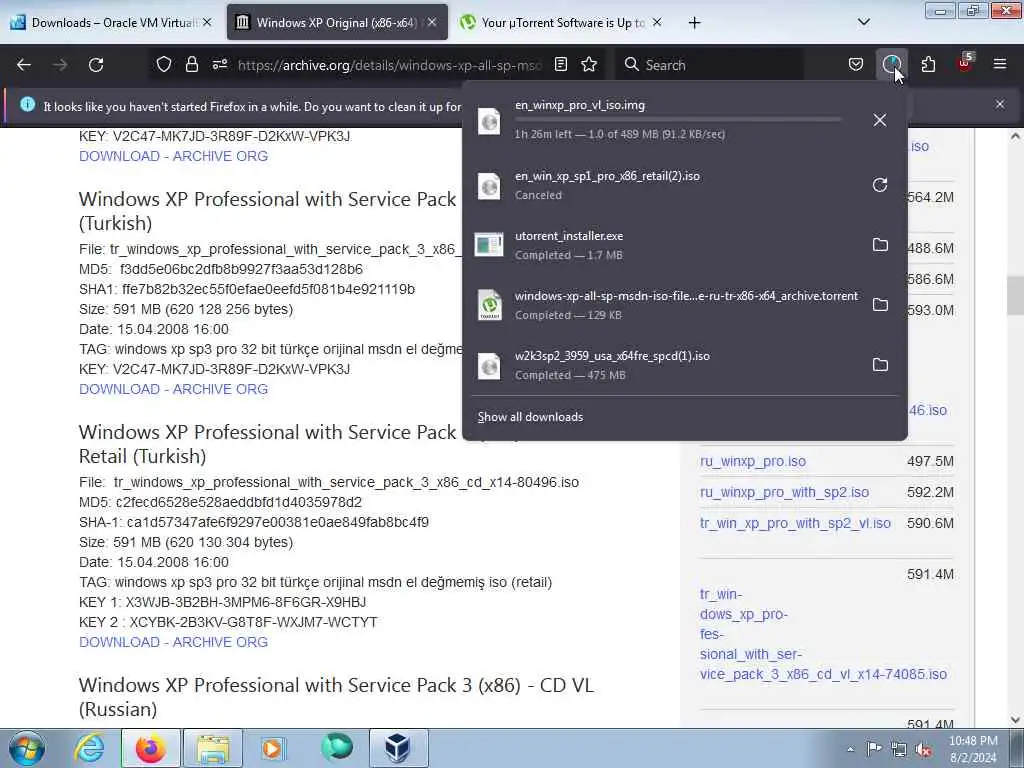The width and height of the screenshot is (1024, 768).
Task: Click the archive.org URL address field
Action: pyautogui.click(x=390, y=65)
